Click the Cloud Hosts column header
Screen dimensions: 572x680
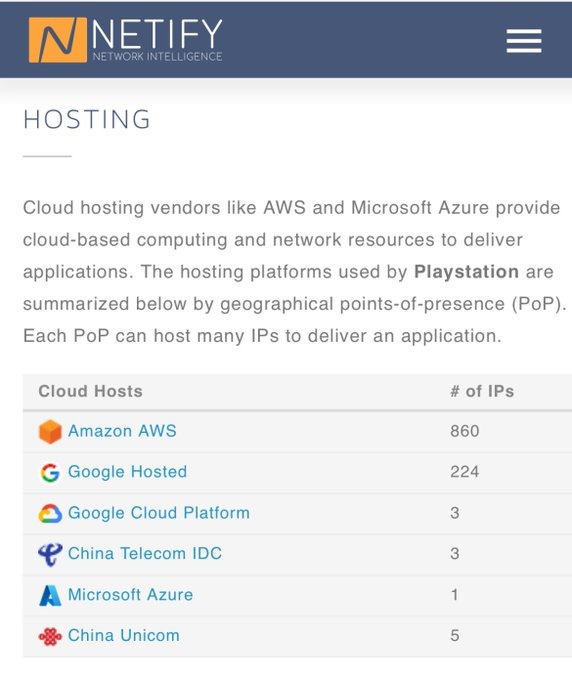tap(90, 391)
